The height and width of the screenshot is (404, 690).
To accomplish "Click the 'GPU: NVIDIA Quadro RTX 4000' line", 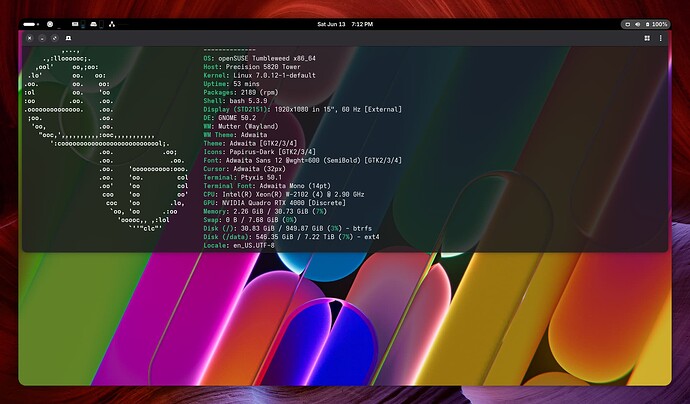I will tap(274, 203).
